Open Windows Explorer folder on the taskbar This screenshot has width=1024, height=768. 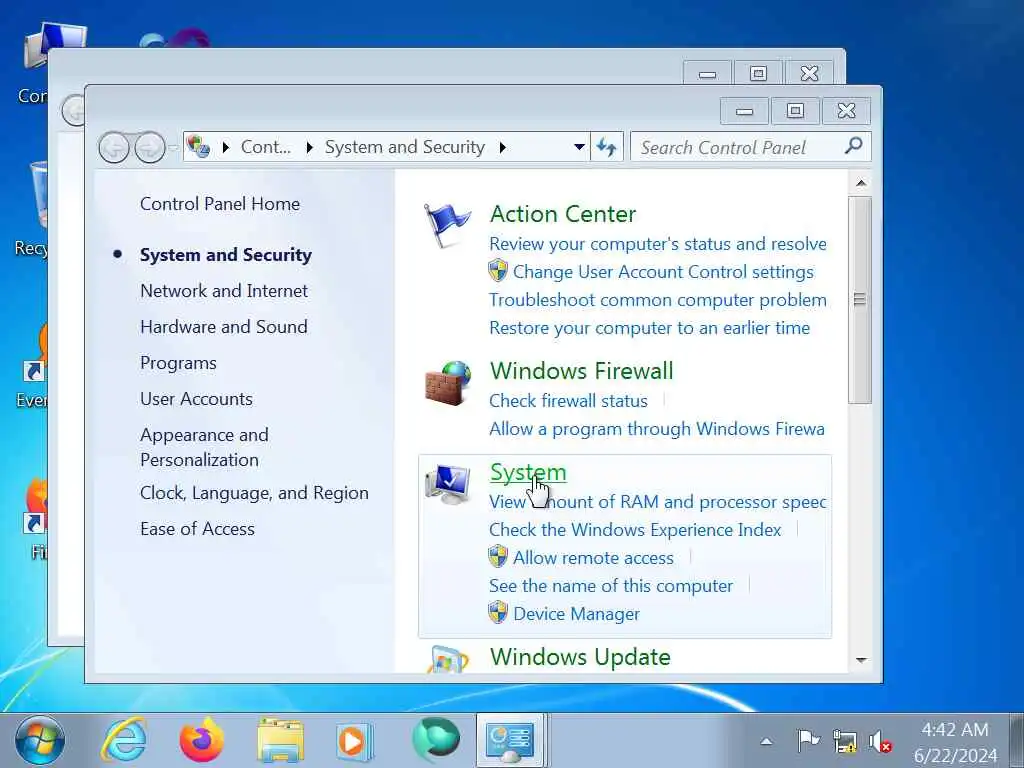coord(280,741)
